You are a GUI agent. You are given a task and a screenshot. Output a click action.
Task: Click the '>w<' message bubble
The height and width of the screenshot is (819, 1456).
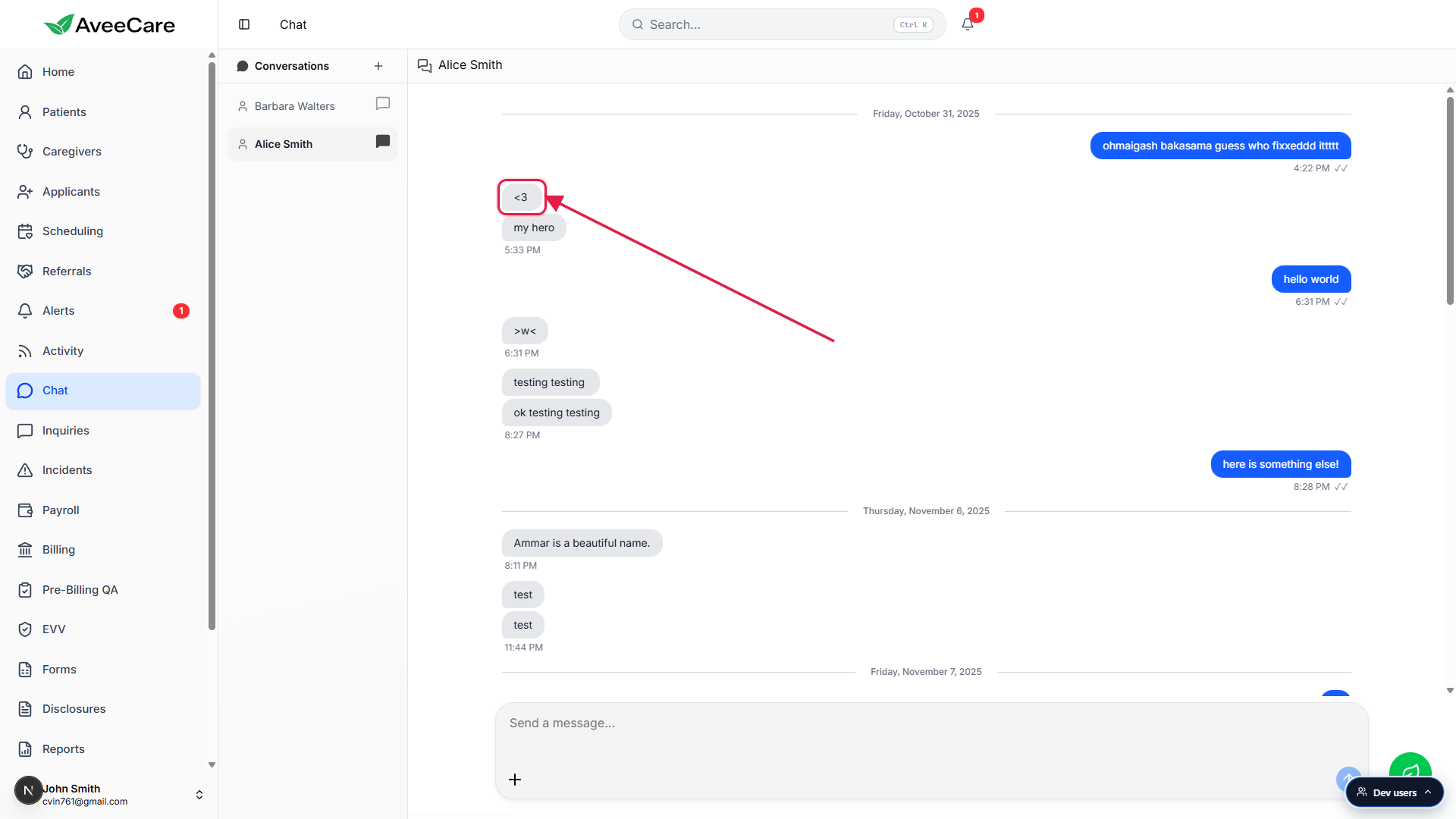525,331
